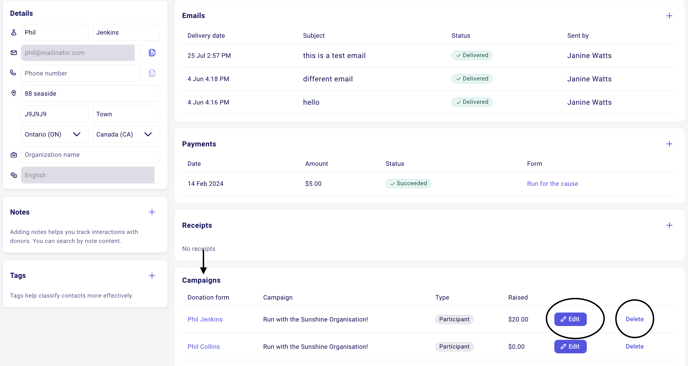The width and height of the screenshot is (688, 366).
Task: Click the $5.00 payment amount
Action: click(313, 183)
